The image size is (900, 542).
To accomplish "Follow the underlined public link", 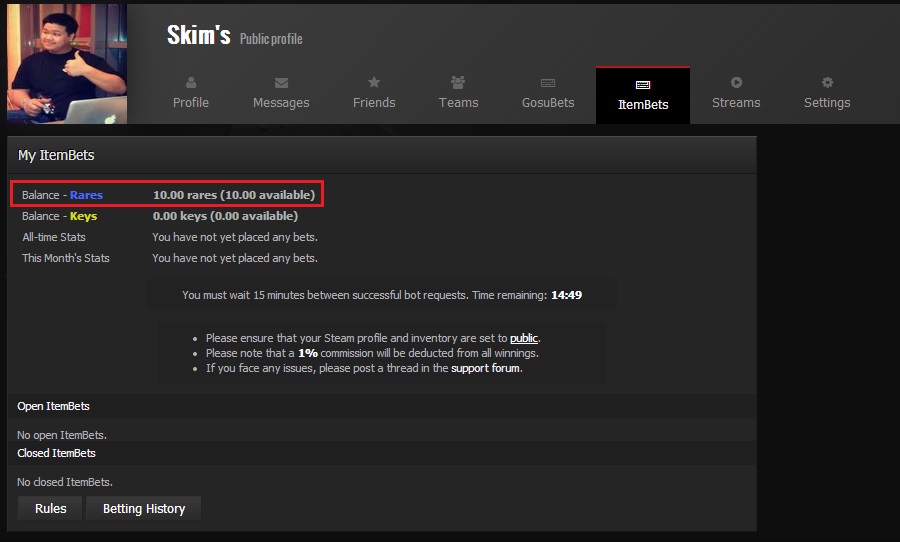I will pos(524,339).
